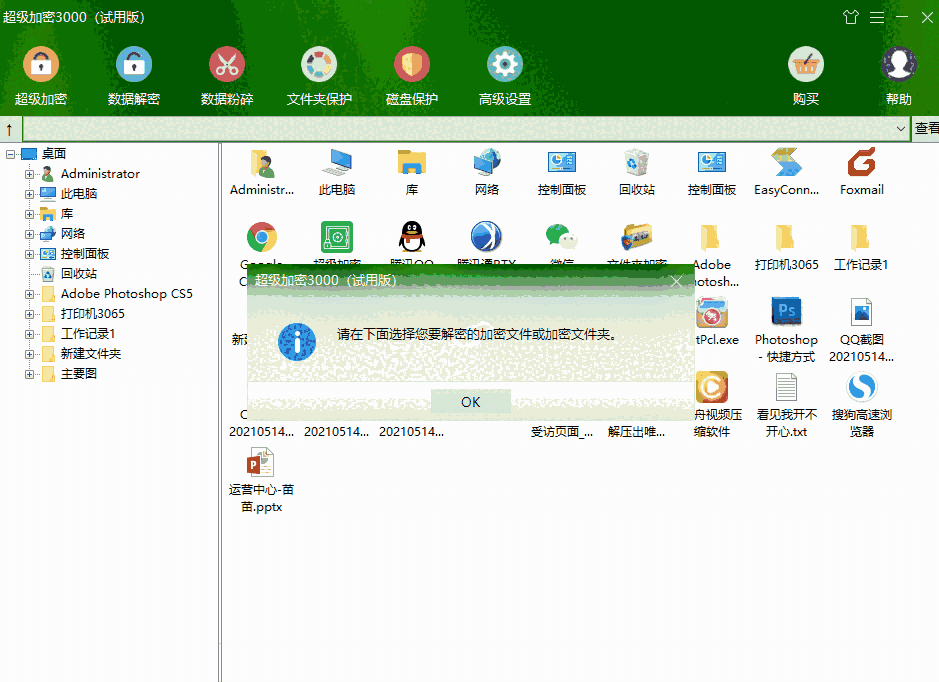This screenshot has height=682, width=939.
Task: Click the 购买 purchase cart icon
Action: pos(806,68)
